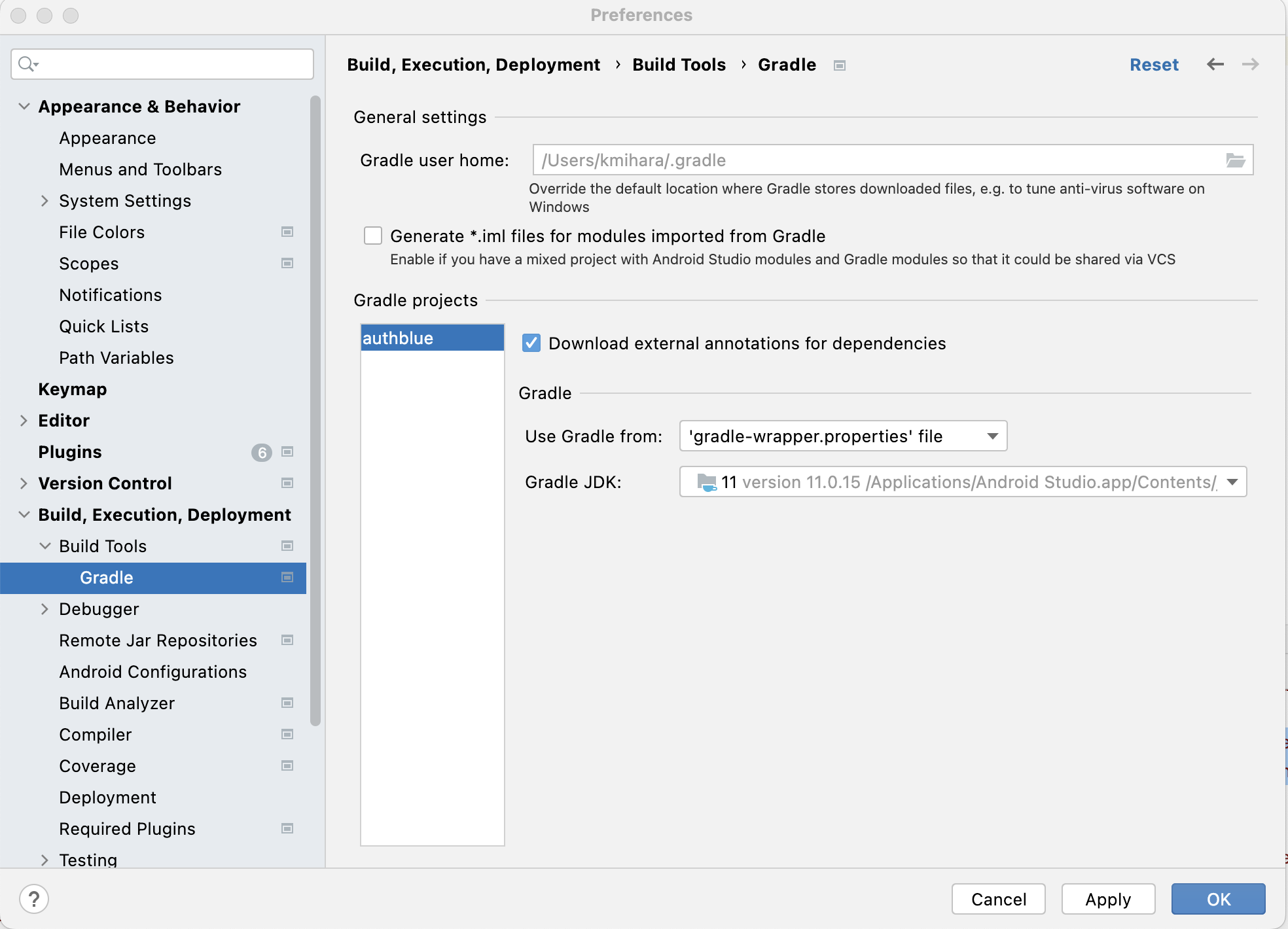Click the breadcrumb icon after Gradle title

point(840,65)
